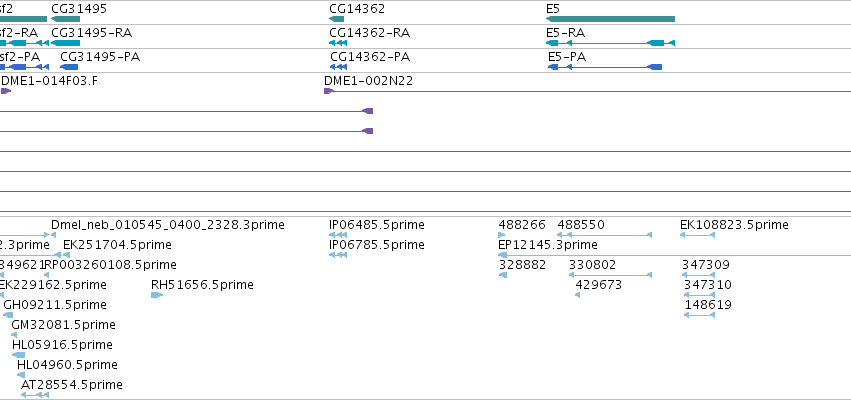Select the CG31495 gene arrow glyph
The image size is (851, 400).
pos(65,19)
